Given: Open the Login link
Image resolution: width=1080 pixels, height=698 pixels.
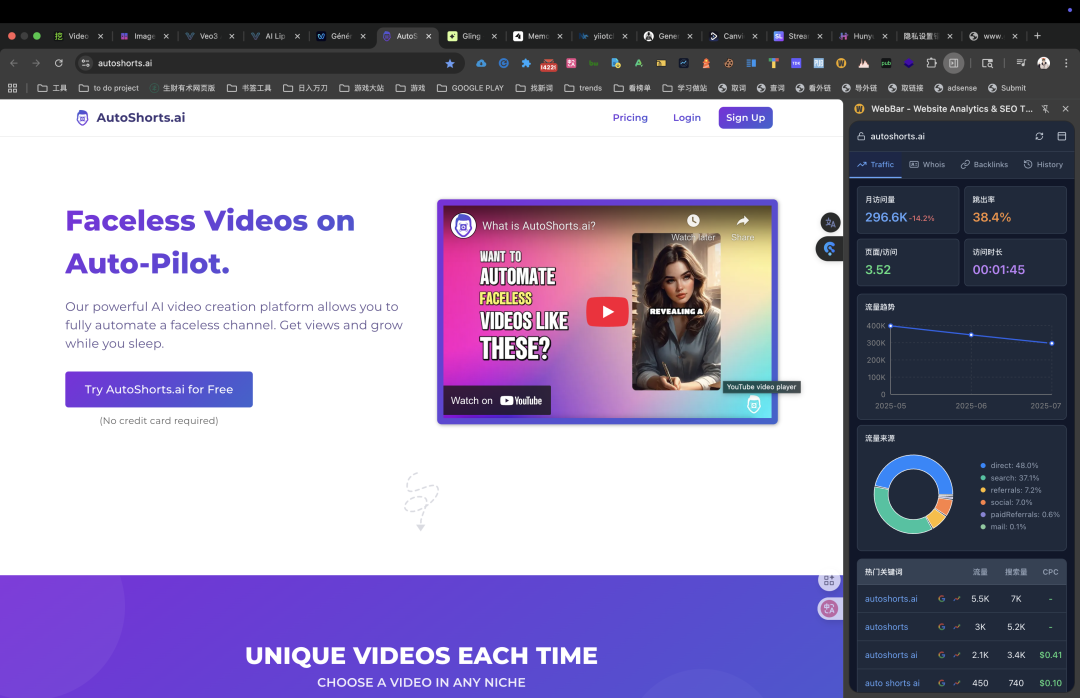Looking at the screenshot, I should 687,118.
